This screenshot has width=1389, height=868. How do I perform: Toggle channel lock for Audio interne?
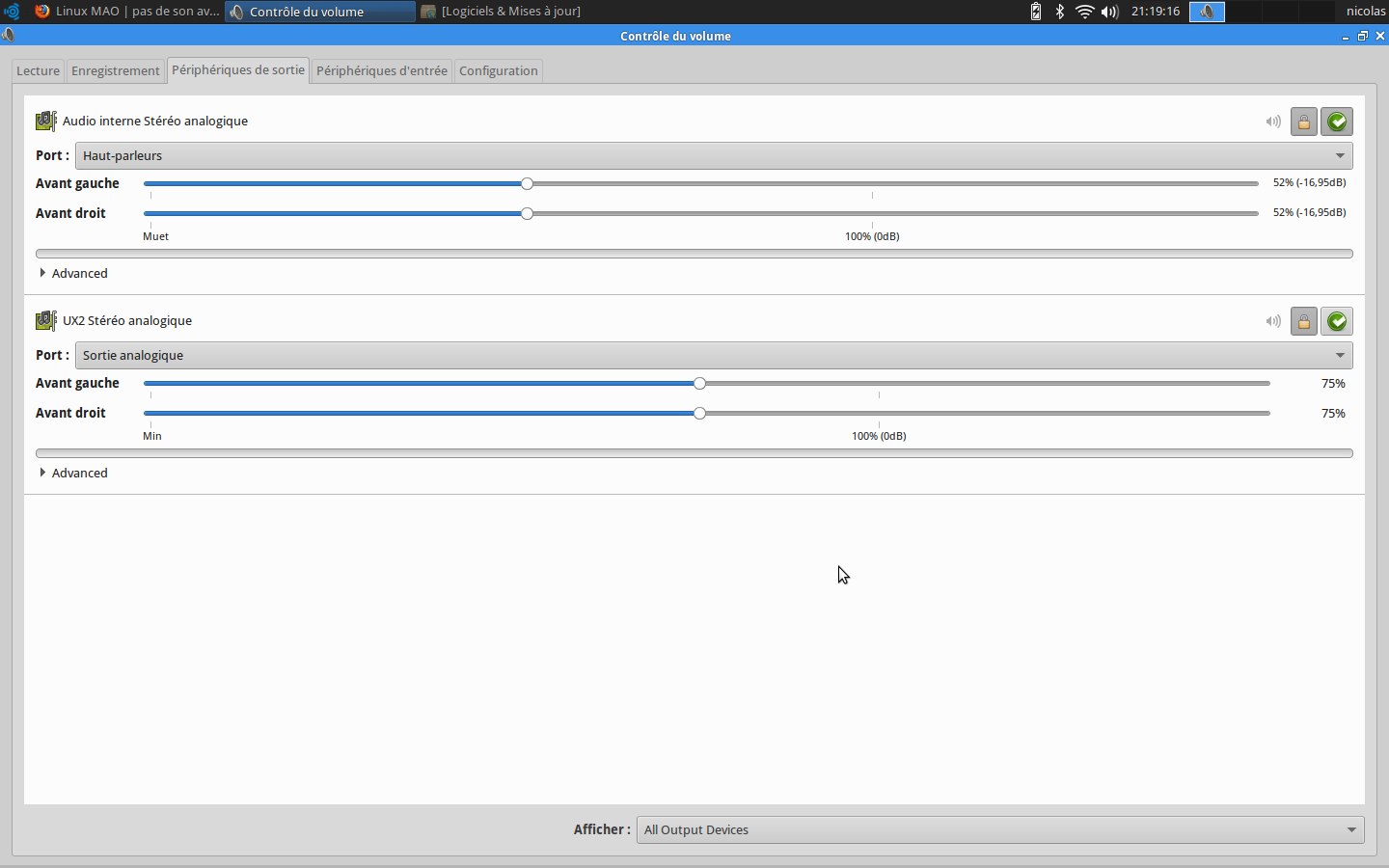[1304, 122]
